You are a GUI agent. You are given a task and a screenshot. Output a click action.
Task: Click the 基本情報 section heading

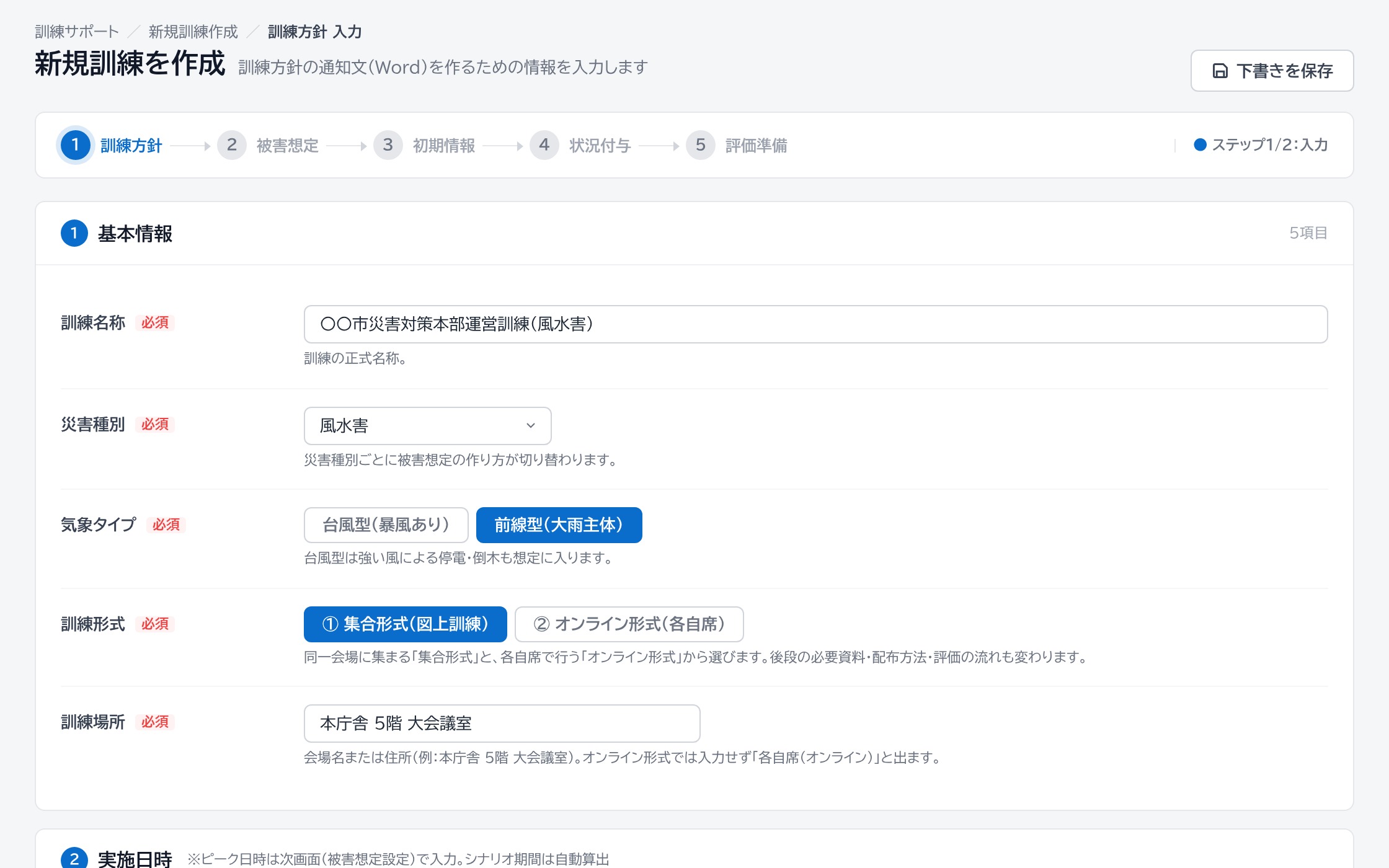(x=135, y=234)
